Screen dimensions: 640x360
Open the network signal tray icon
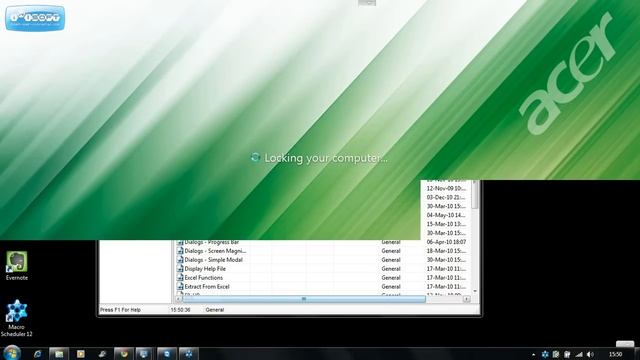point(579,354)
